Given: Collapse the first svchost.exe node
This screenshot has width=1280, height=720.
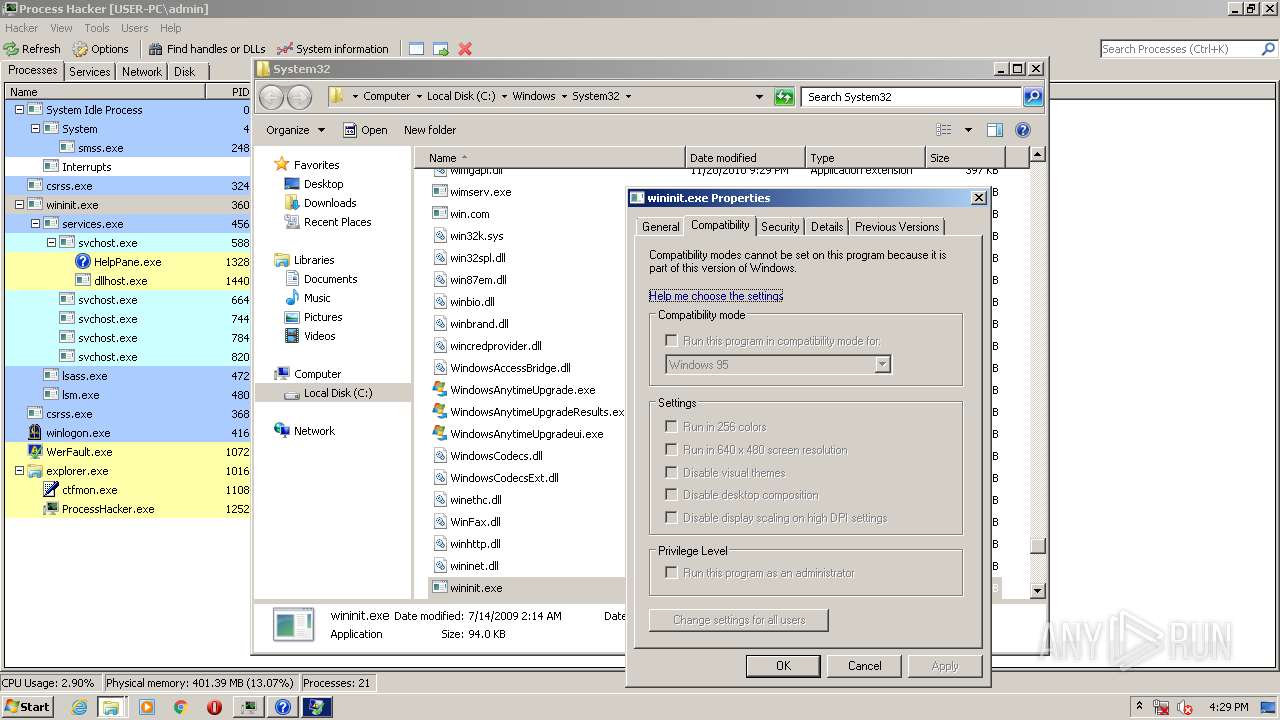Looking at the screenshot, I should tap(51, 243).
